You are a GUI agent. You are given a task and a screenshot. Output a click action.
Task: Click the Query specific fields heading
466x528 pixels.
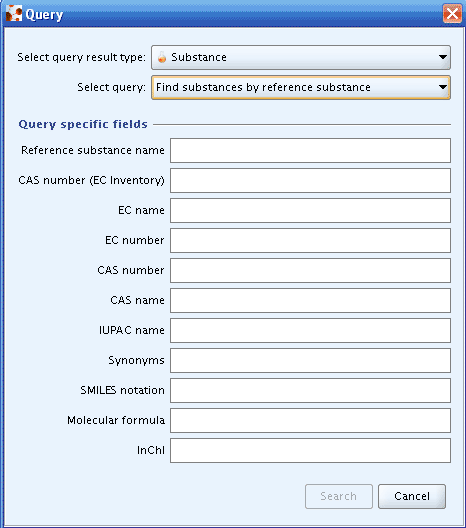(x=83, y=124)
